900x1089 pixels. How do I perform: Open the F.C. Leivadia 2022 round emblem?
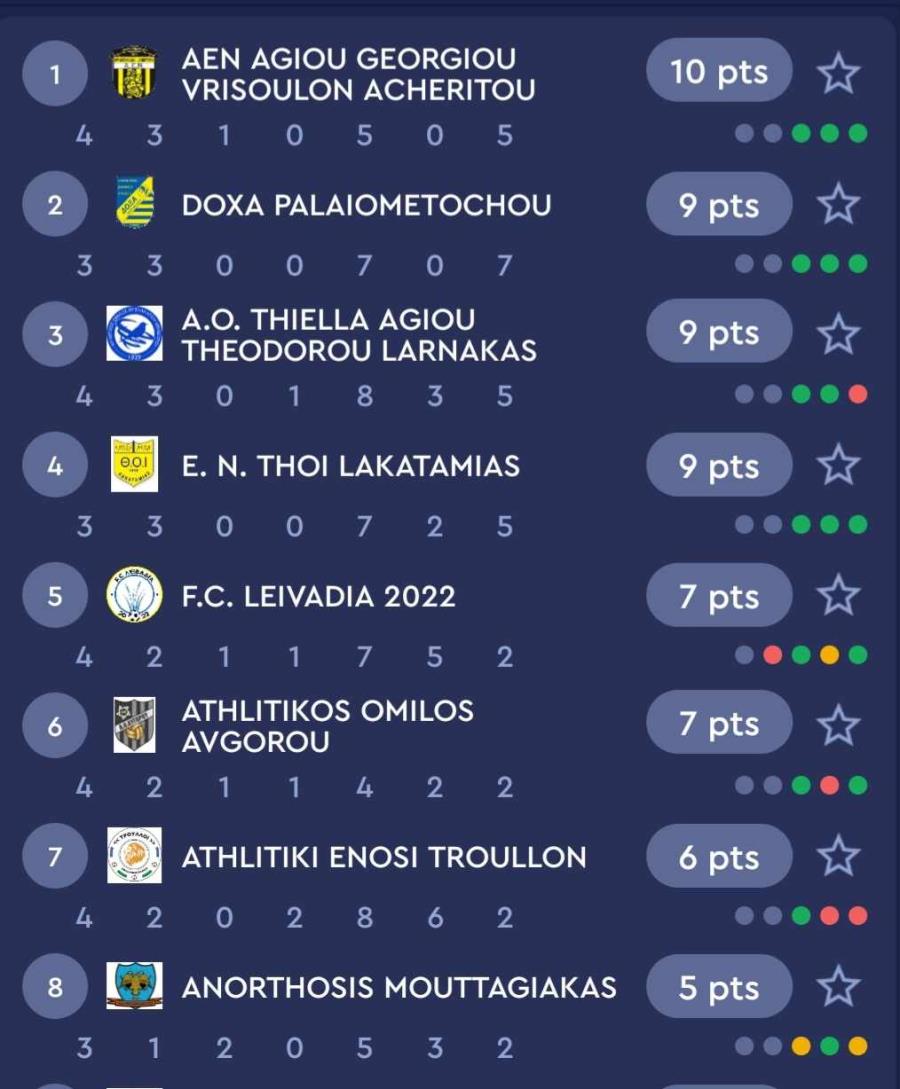click(x=135, y=594)
